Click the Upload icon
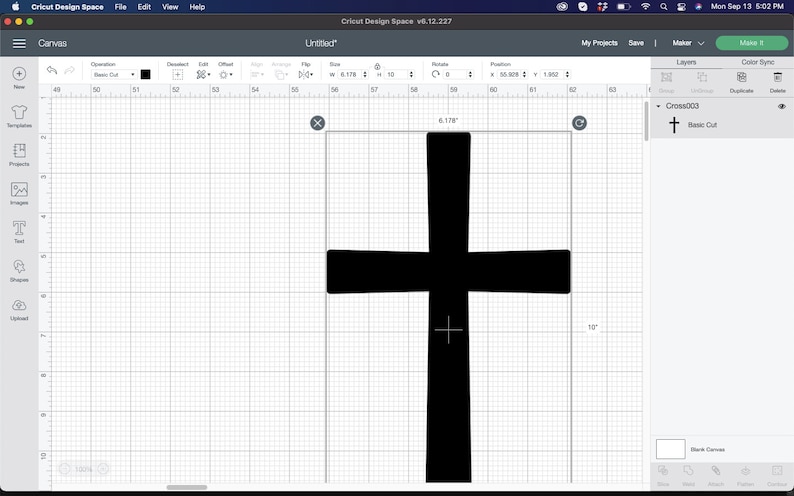Screen dimensions: 794x496 pos(19,305)
